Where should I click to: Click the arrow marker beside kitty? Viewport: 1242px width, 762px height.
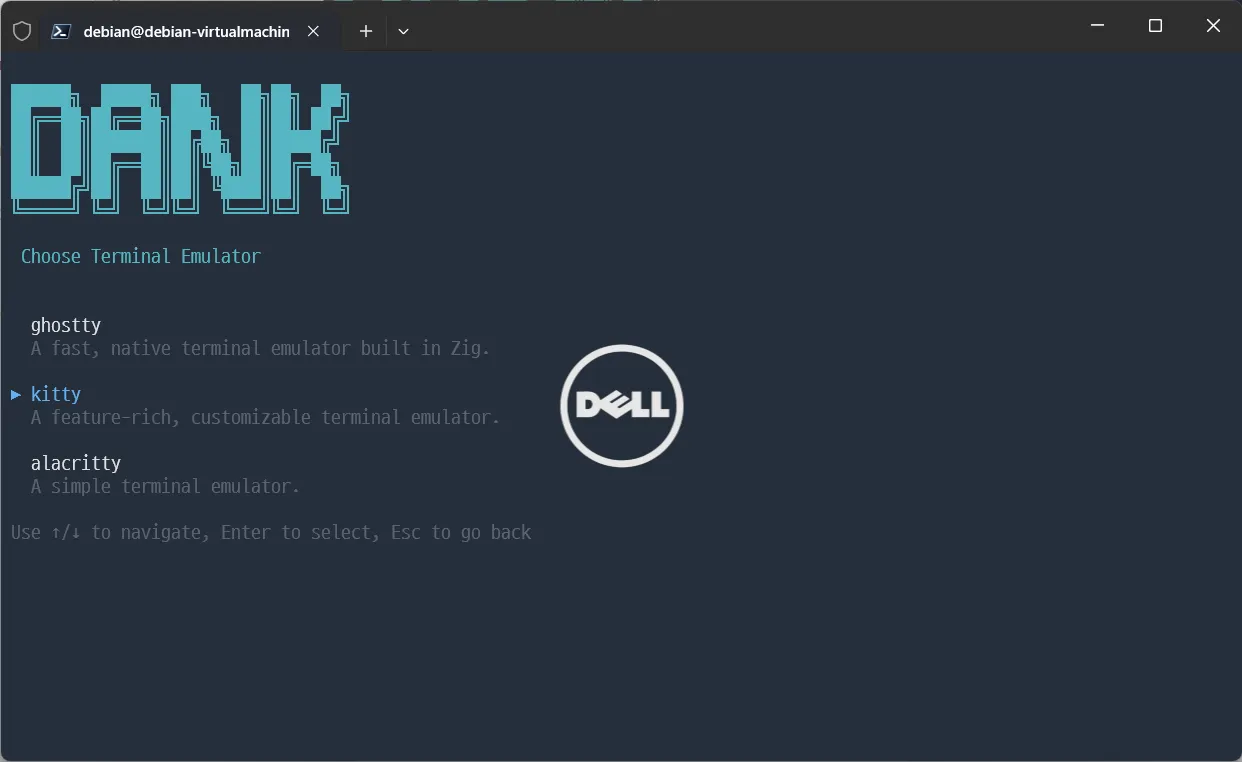[16, 394]
